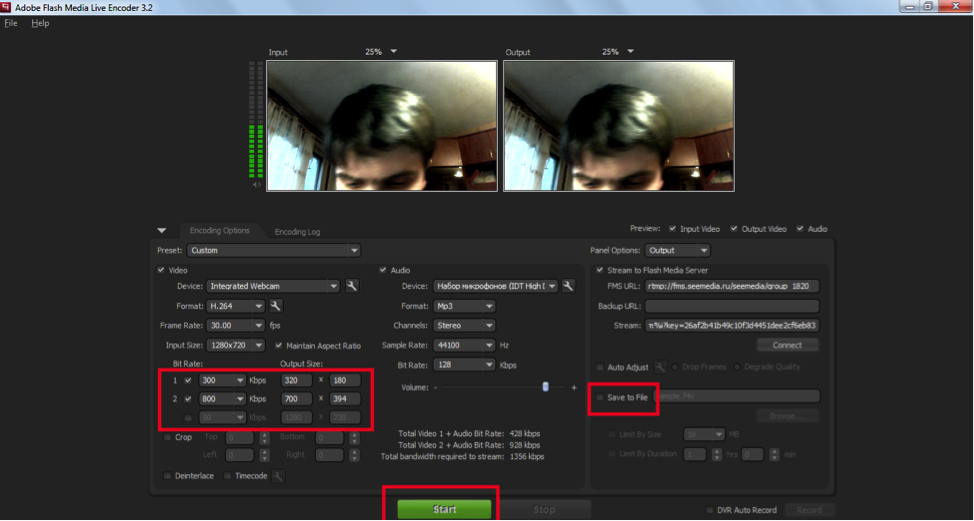Click the Adobe Flash Media Encoder app icon
The width and height of the screenshot is (974, 521).
[x=6, y=7]
